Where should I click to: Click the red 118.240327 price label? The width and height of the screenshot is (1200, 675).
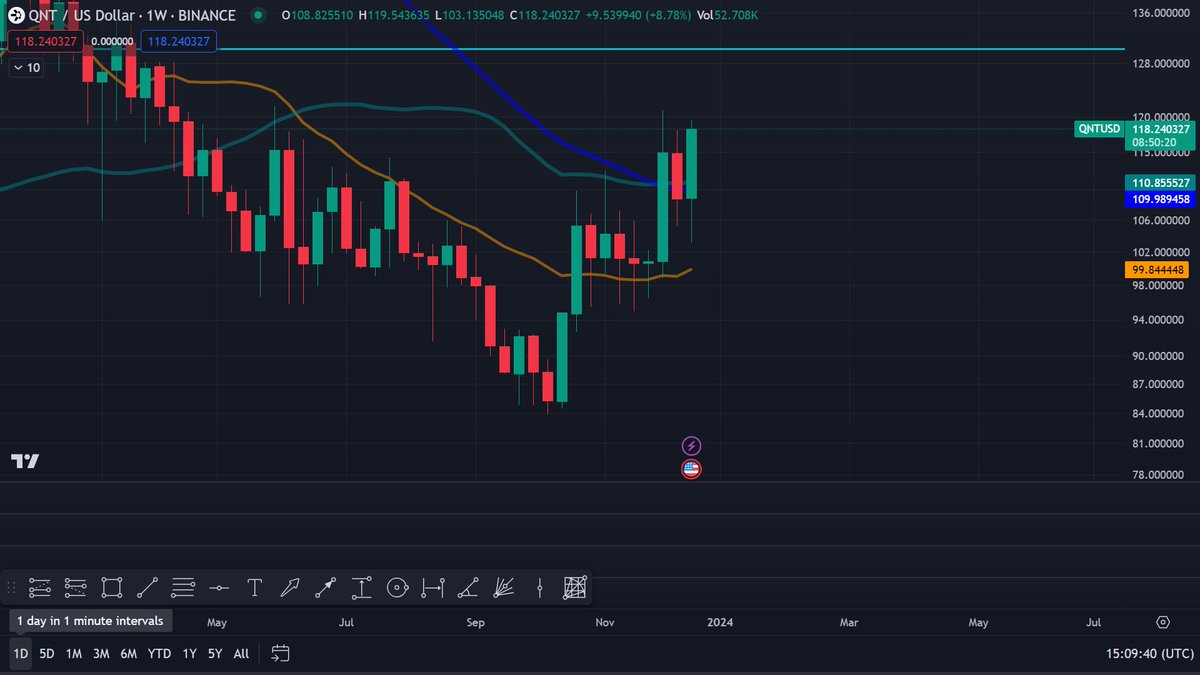(x=44, y=41)
